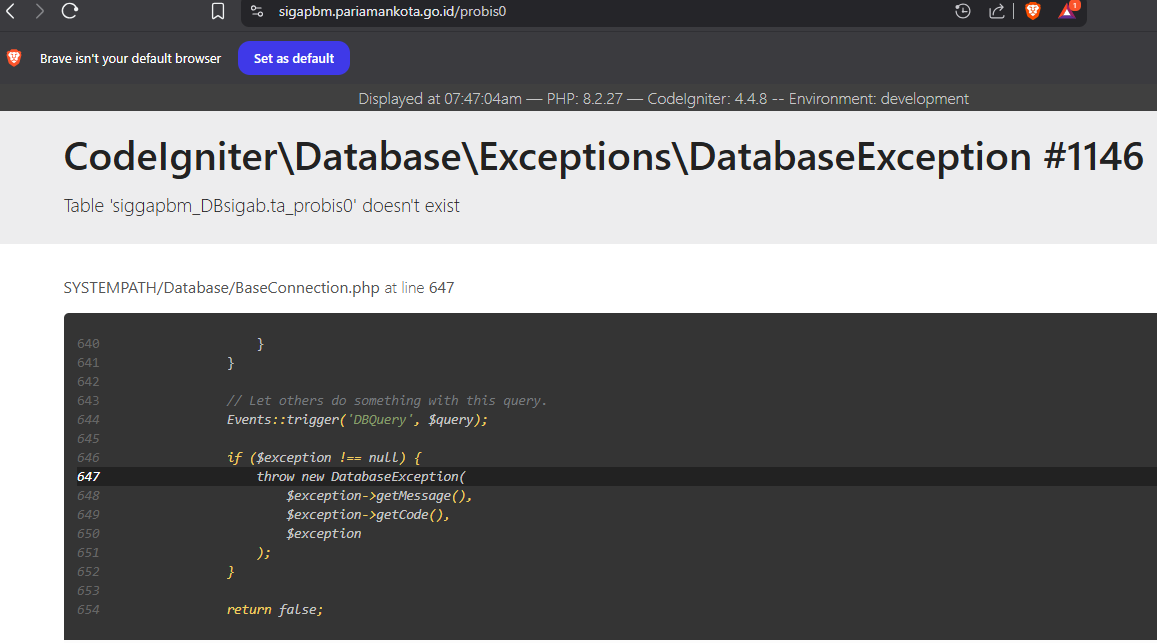The image size is (1157, 643).
Task: Click highlighted line 647 throw new DatabaseException
Action: 361,477
